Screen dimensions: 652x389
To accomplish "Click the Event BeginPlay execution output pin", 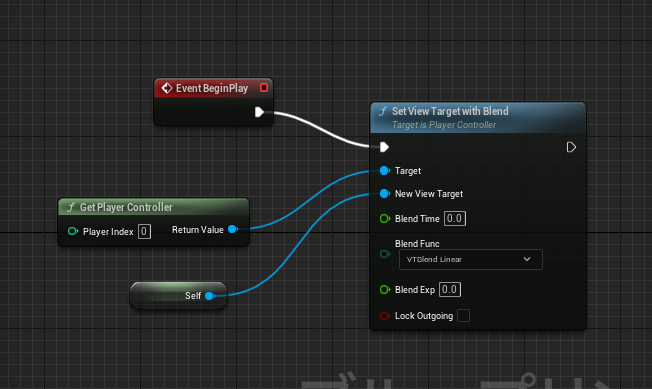I will [x=259, y=112].
